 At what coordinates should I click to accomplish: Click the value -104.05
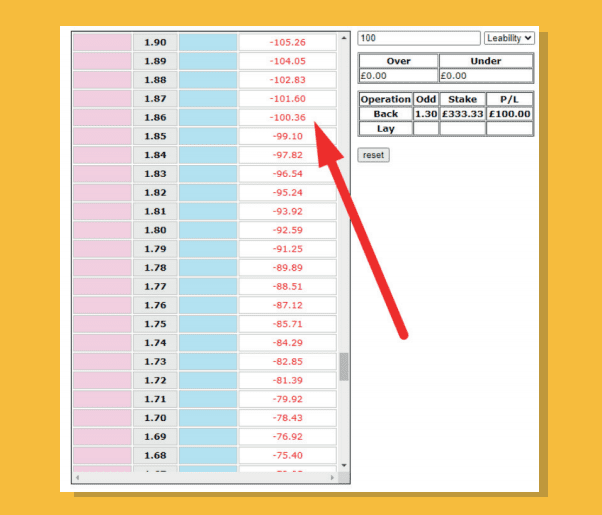[288, 61]
